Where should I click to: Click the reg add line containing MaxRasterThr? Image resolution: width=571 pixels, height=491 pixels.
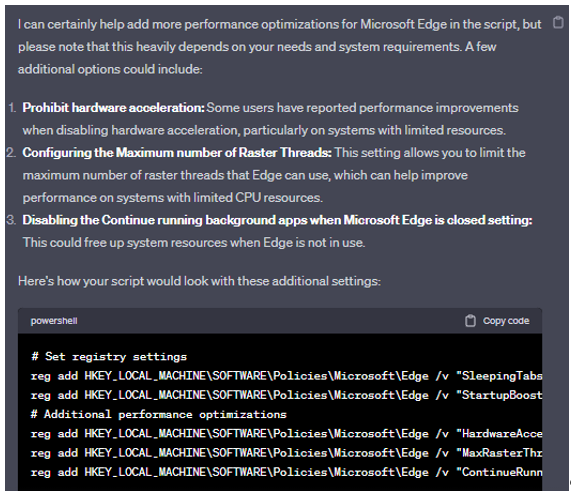[x=287, y=453]
